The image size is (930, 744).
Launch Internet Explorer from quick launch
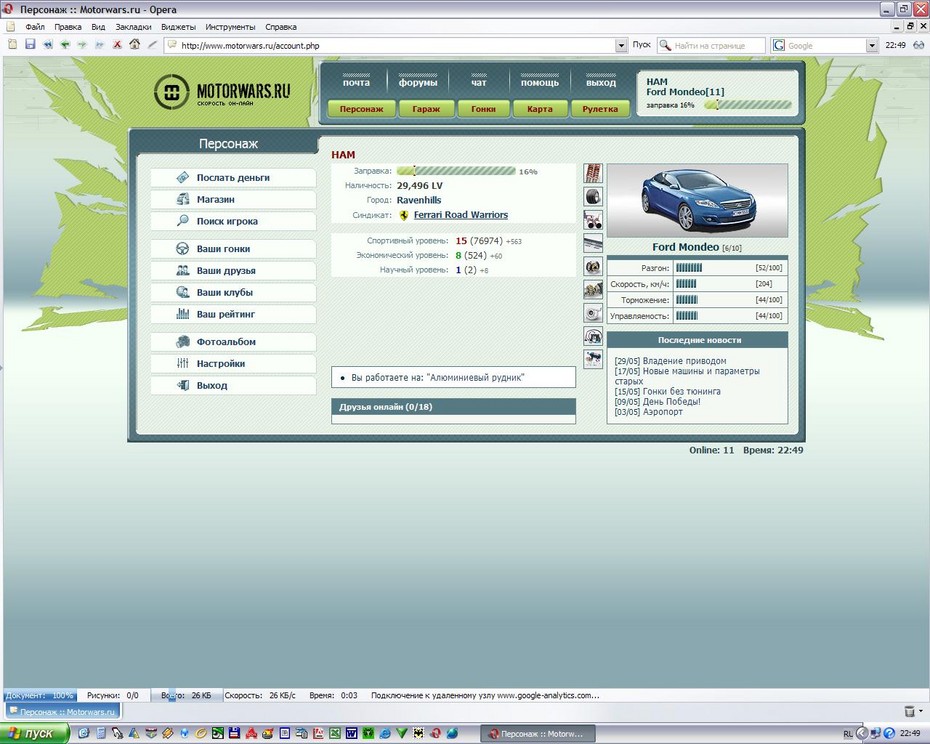pyautogui.click(x=385, y=733)
